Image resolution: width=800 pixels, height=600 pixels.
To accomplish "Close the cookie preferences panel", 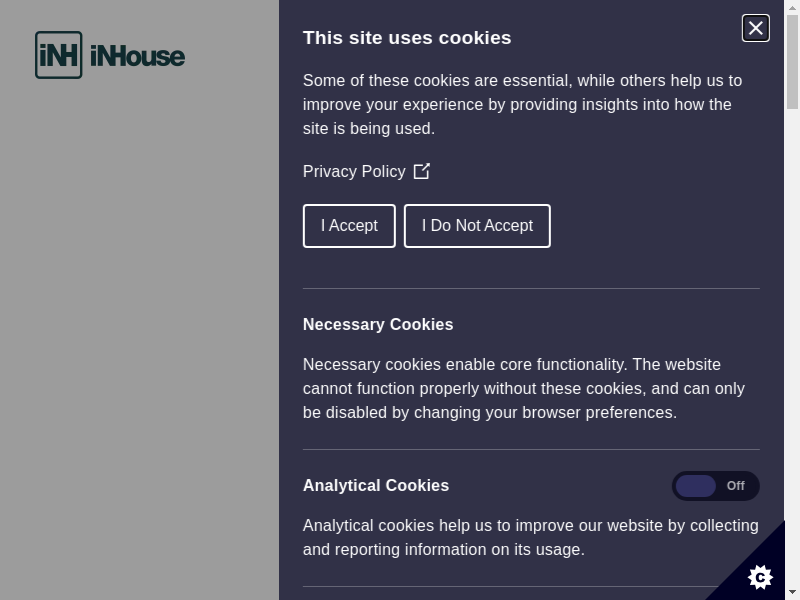I will [755, 28].
